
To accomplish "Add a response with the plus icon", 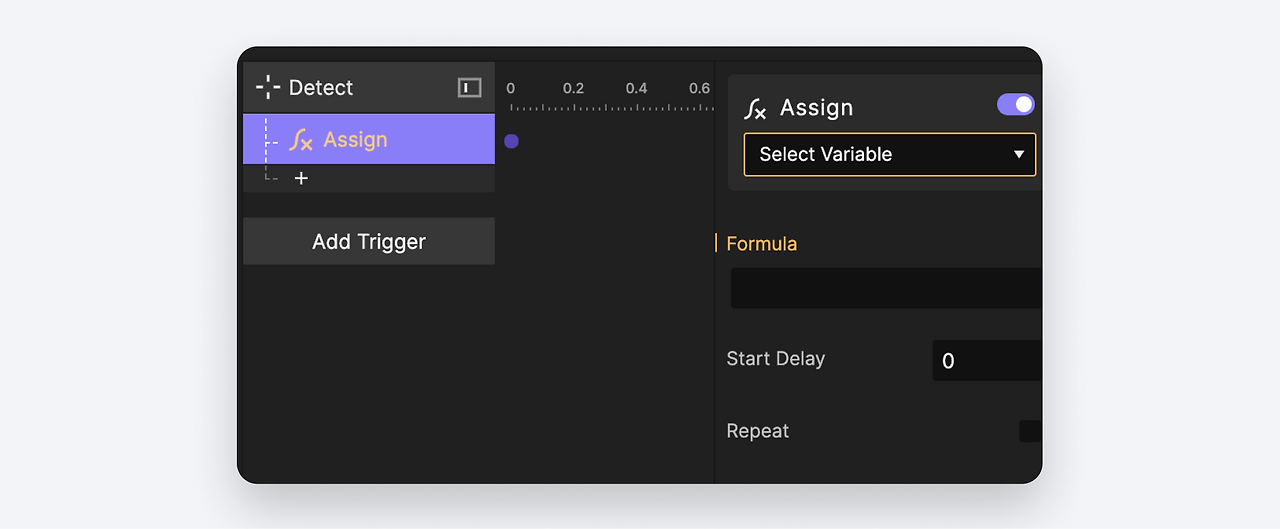I will click(x=301, y=178).
